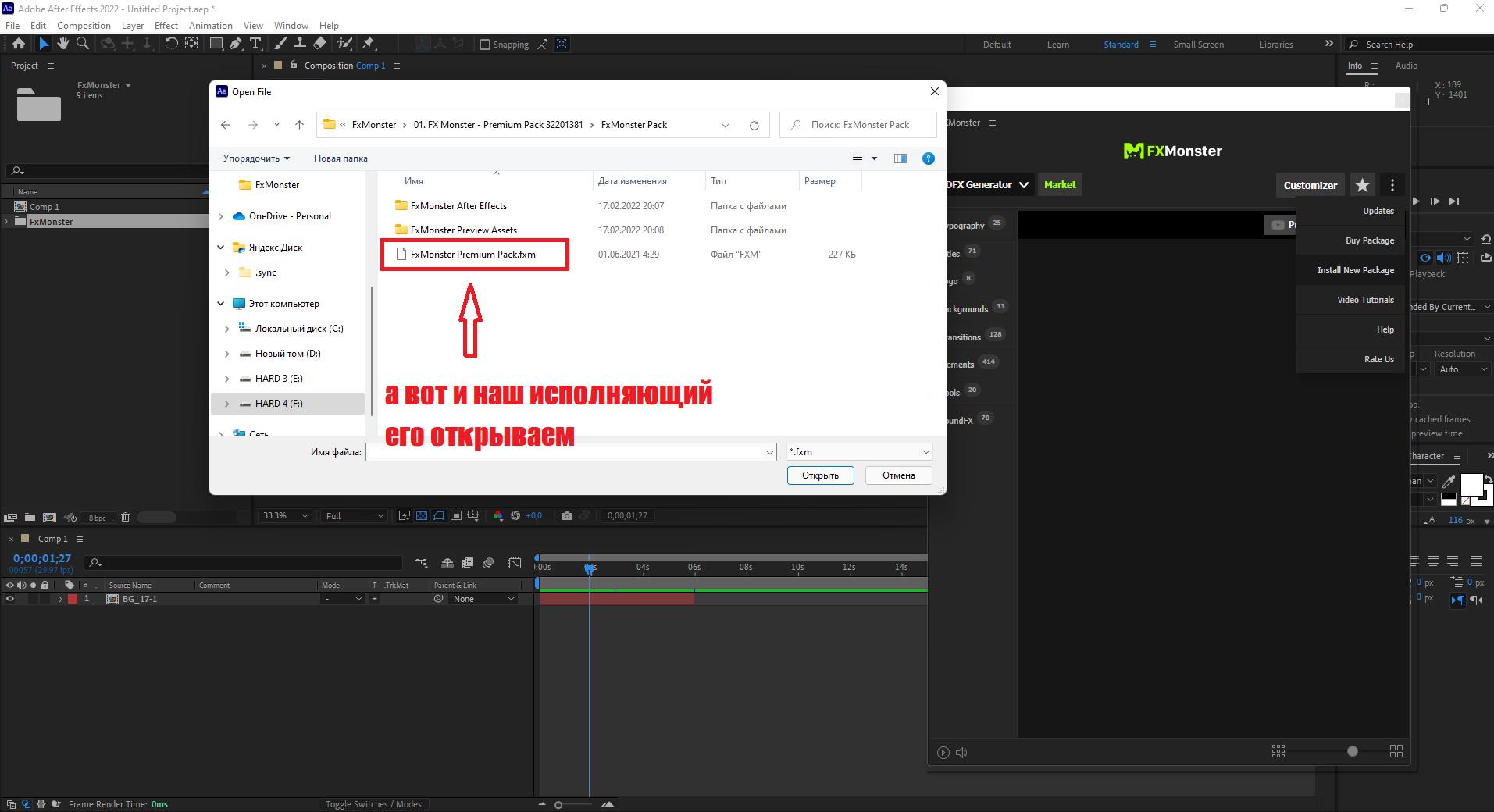This screenshot has width=1494, height=812.
Task: Open the 33.3% magnification dropdown
Action: click(285, 515)
